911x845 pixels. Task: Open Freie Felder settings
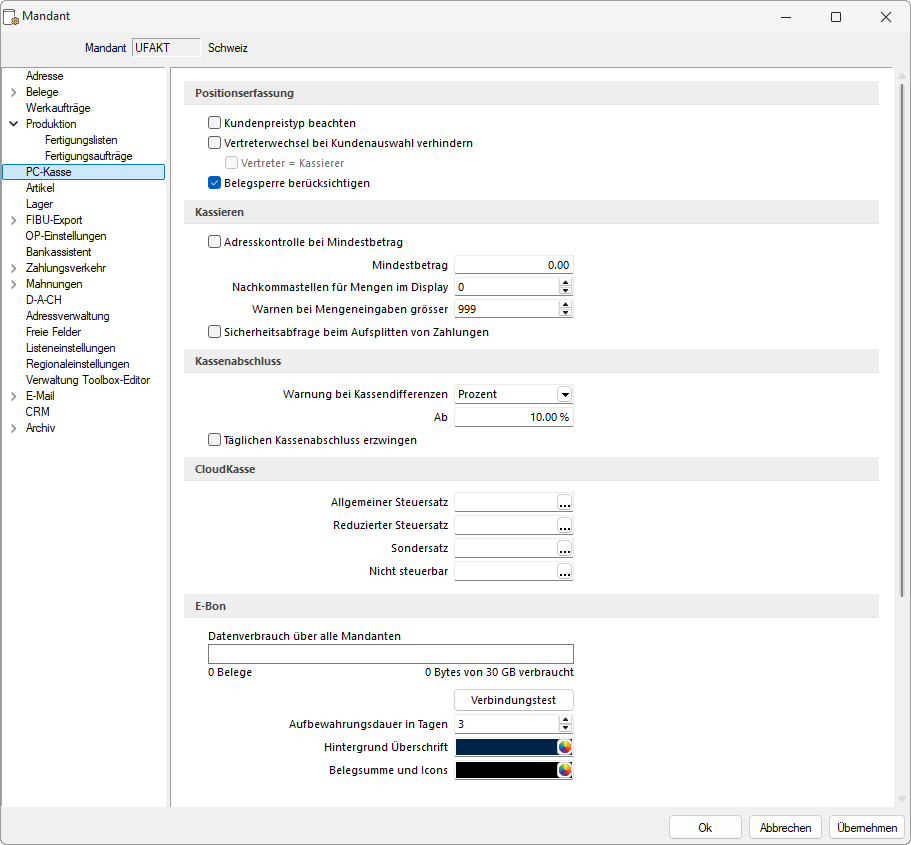53,332
